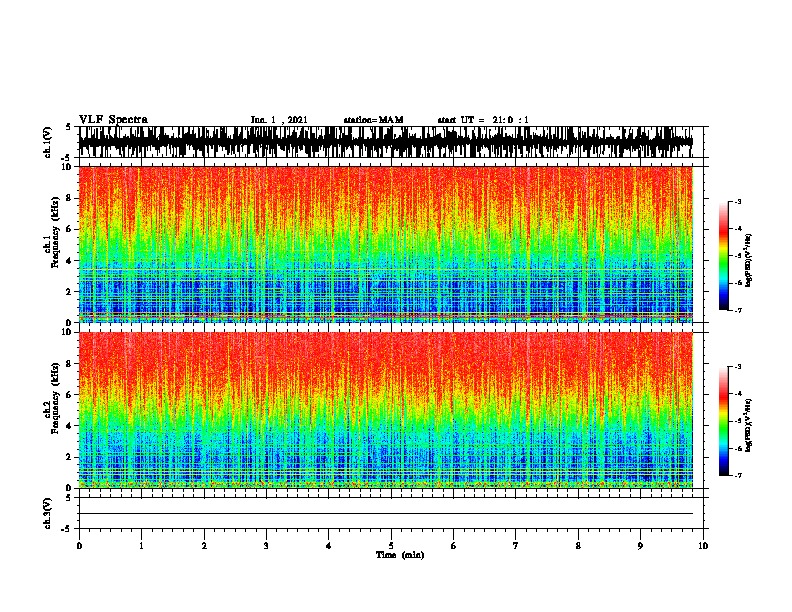Click time axis tick label "4"

coord(329,546)
